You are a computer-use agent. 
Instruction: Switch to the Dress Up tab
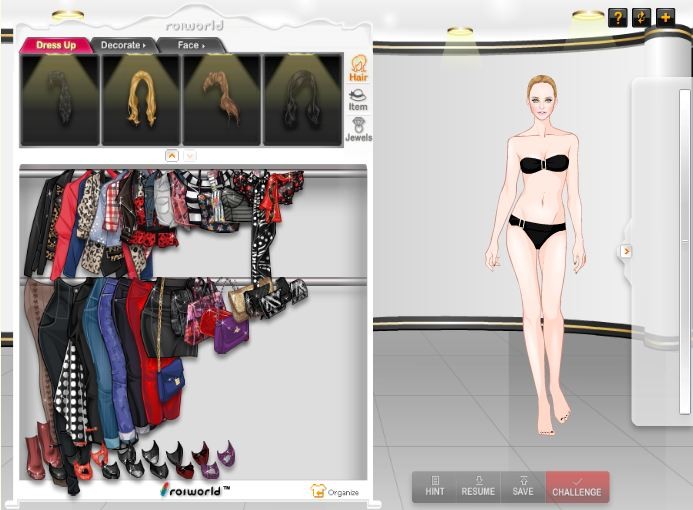(56, 45)
